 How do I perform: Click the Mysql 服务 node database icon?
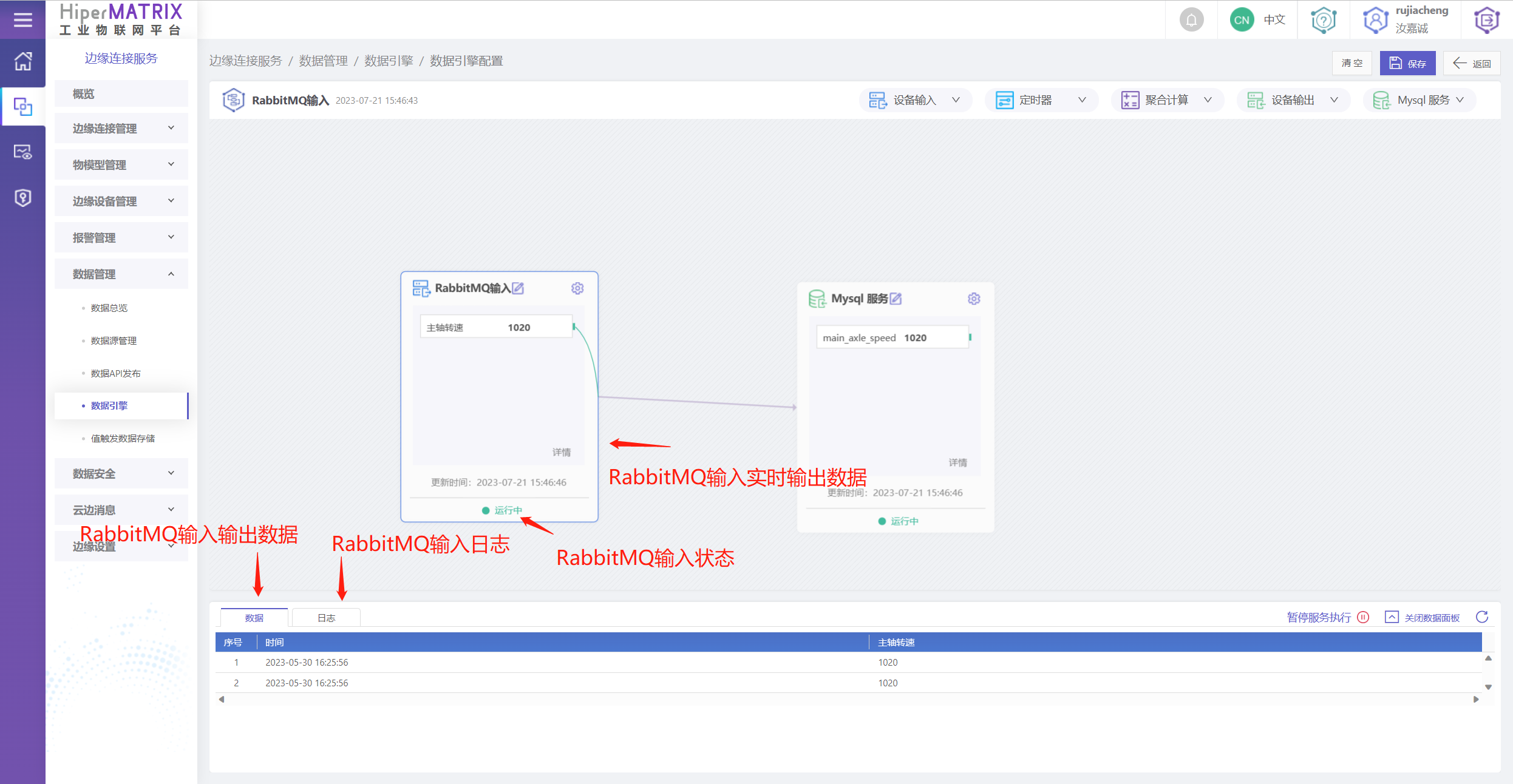tap(817, 299)
